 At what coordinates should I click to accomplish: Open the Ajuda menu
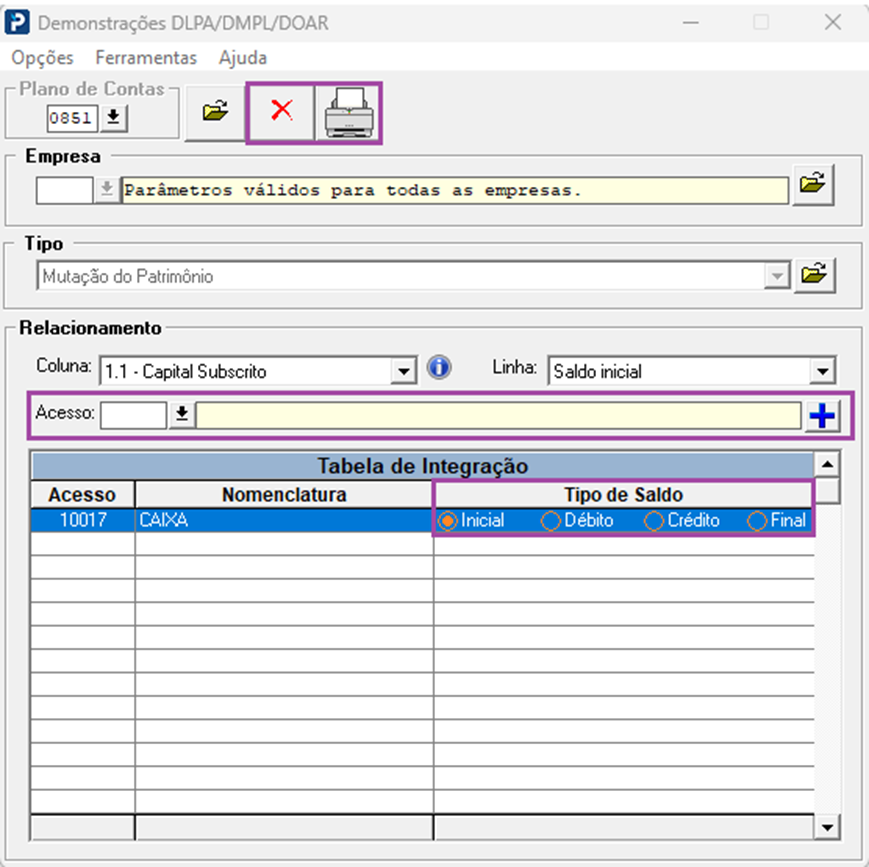point(243,58)
